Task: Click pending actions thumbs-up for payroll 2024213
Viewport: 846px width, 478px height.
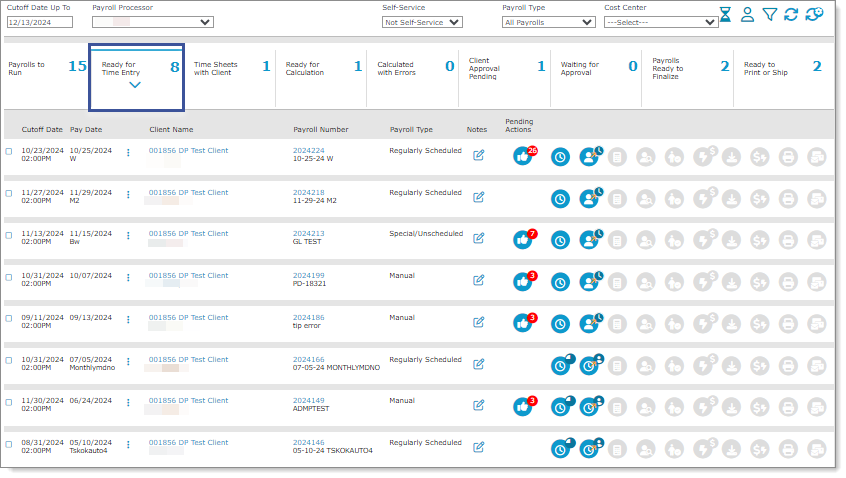Action: coord(522,240)
